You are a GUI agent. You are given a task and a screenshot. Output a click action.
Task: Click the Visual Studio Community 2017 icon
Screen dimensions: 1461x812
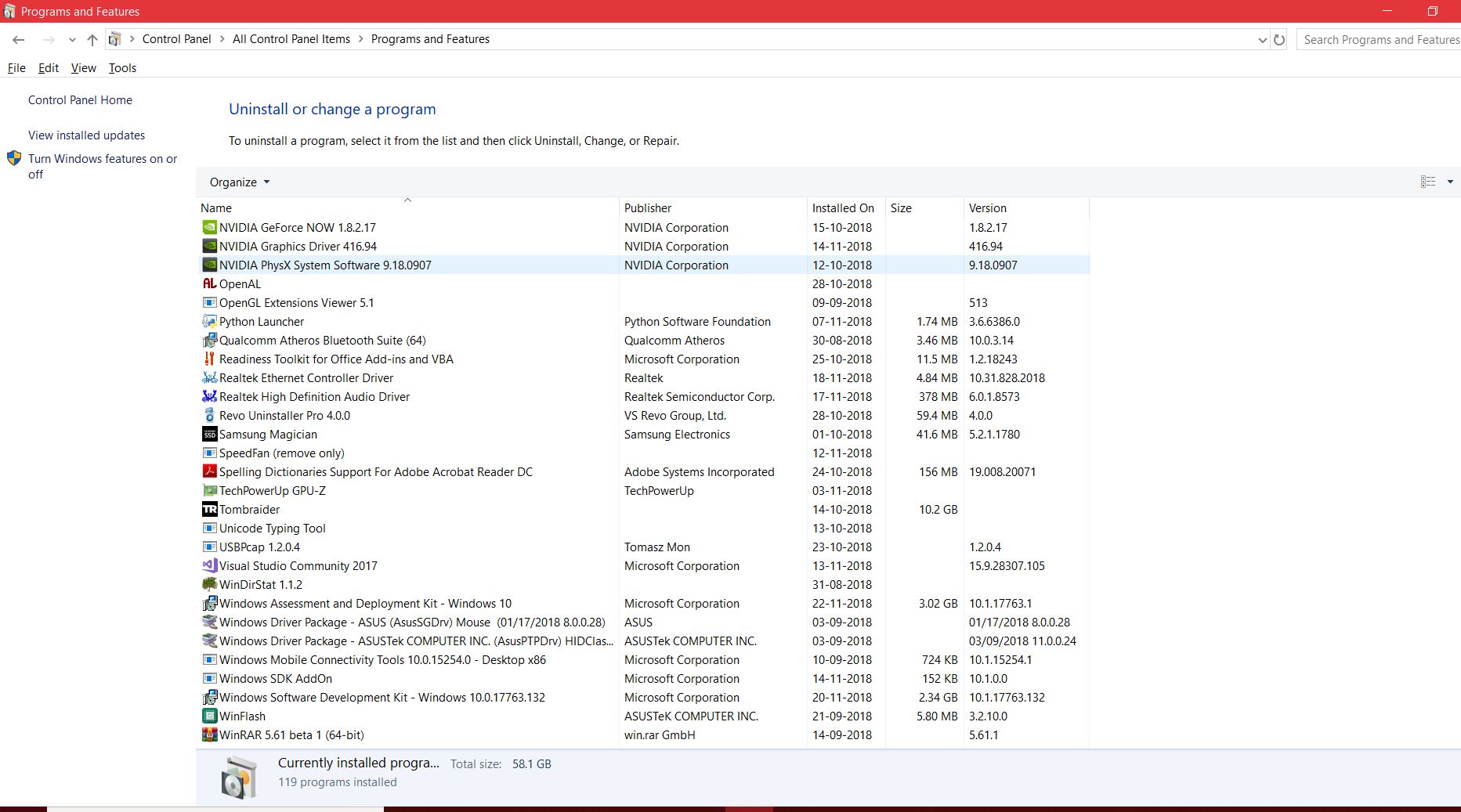click(209, 566)
